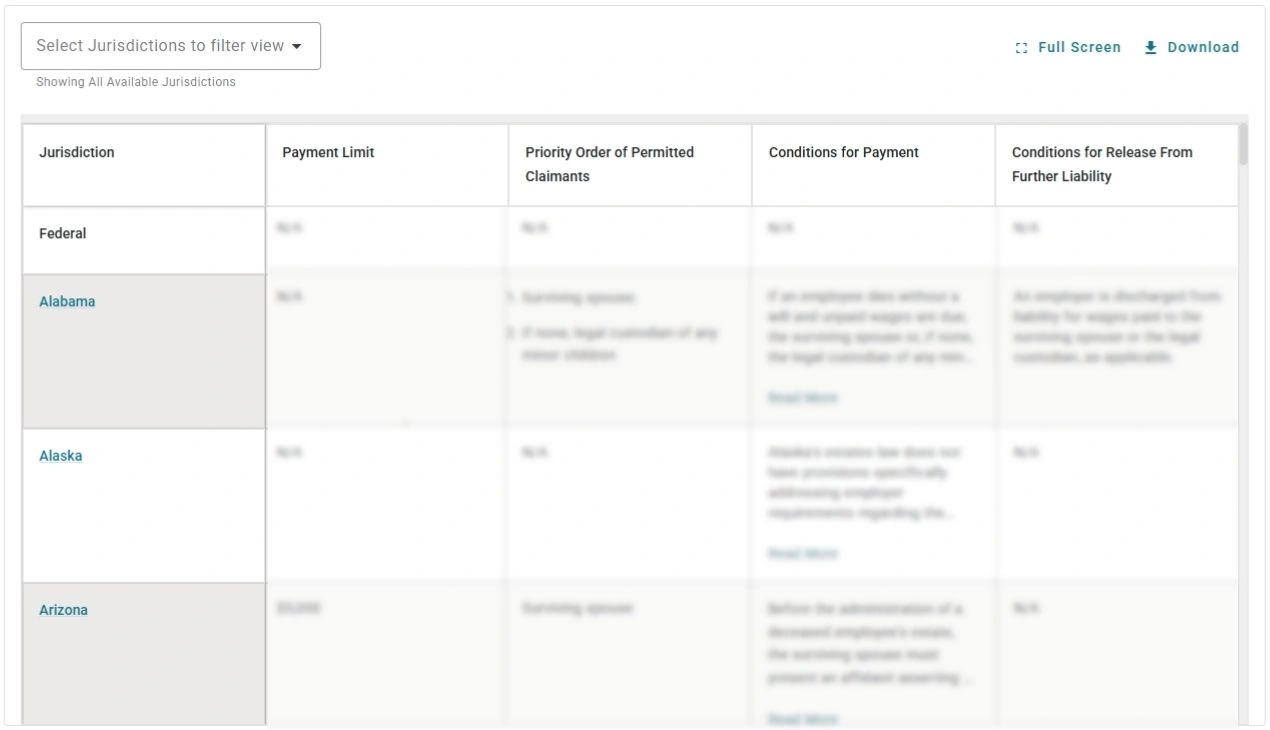Click the Payment Limit column header
This screenshot has height=730, width=1270.
[327, 152]
